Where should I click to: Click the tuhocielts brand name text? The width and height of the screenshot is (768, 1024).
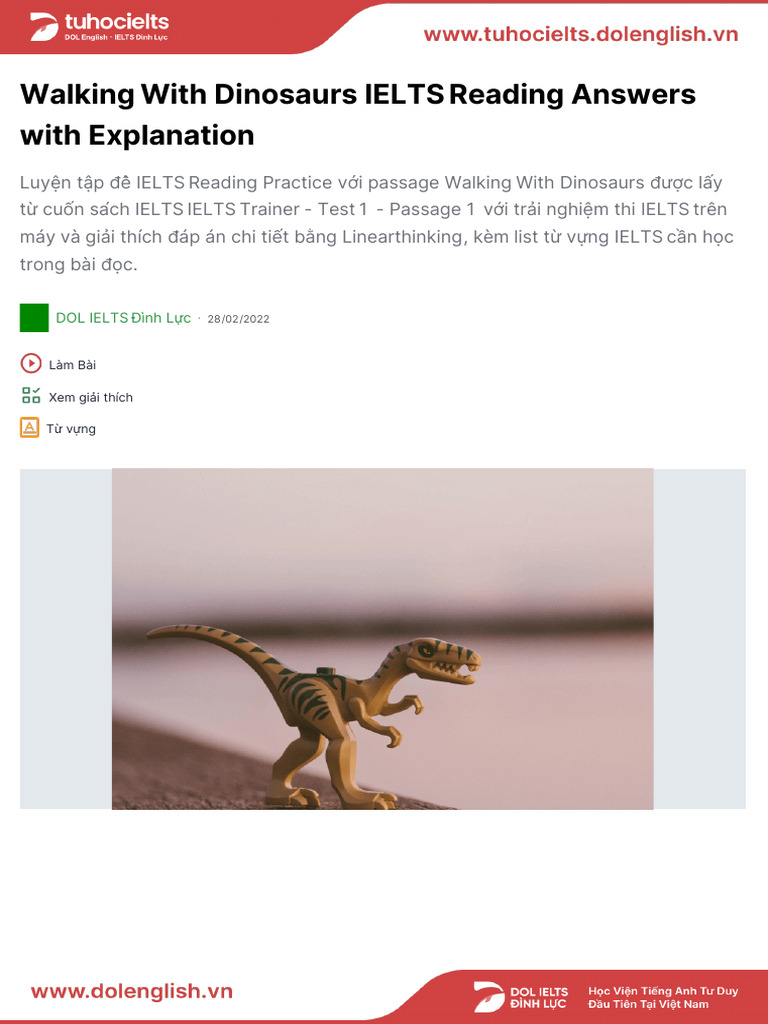coord(117,22)
